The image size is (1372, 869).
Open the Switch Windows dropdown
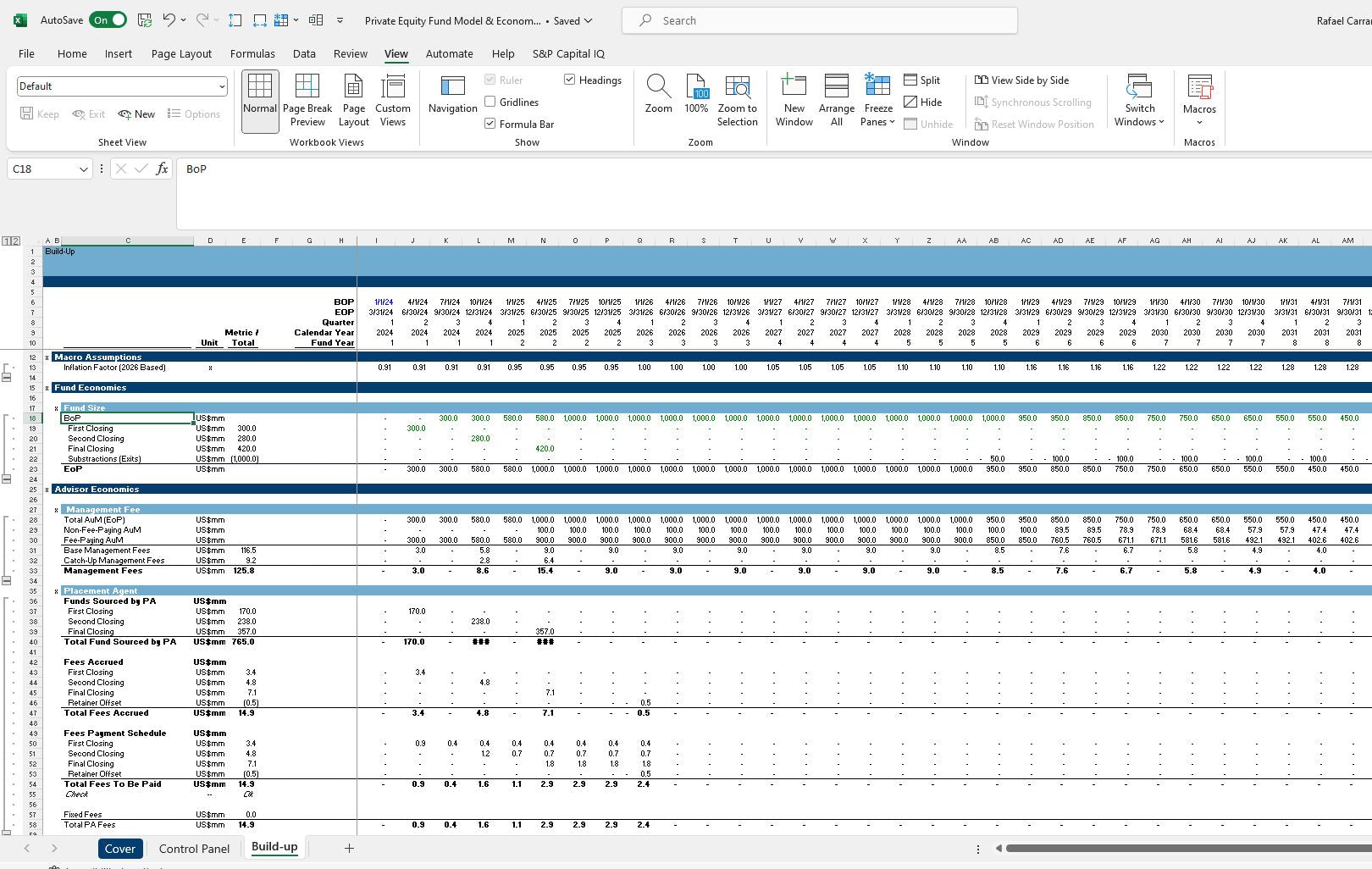pyautogui.click(x=1138, y=99)
